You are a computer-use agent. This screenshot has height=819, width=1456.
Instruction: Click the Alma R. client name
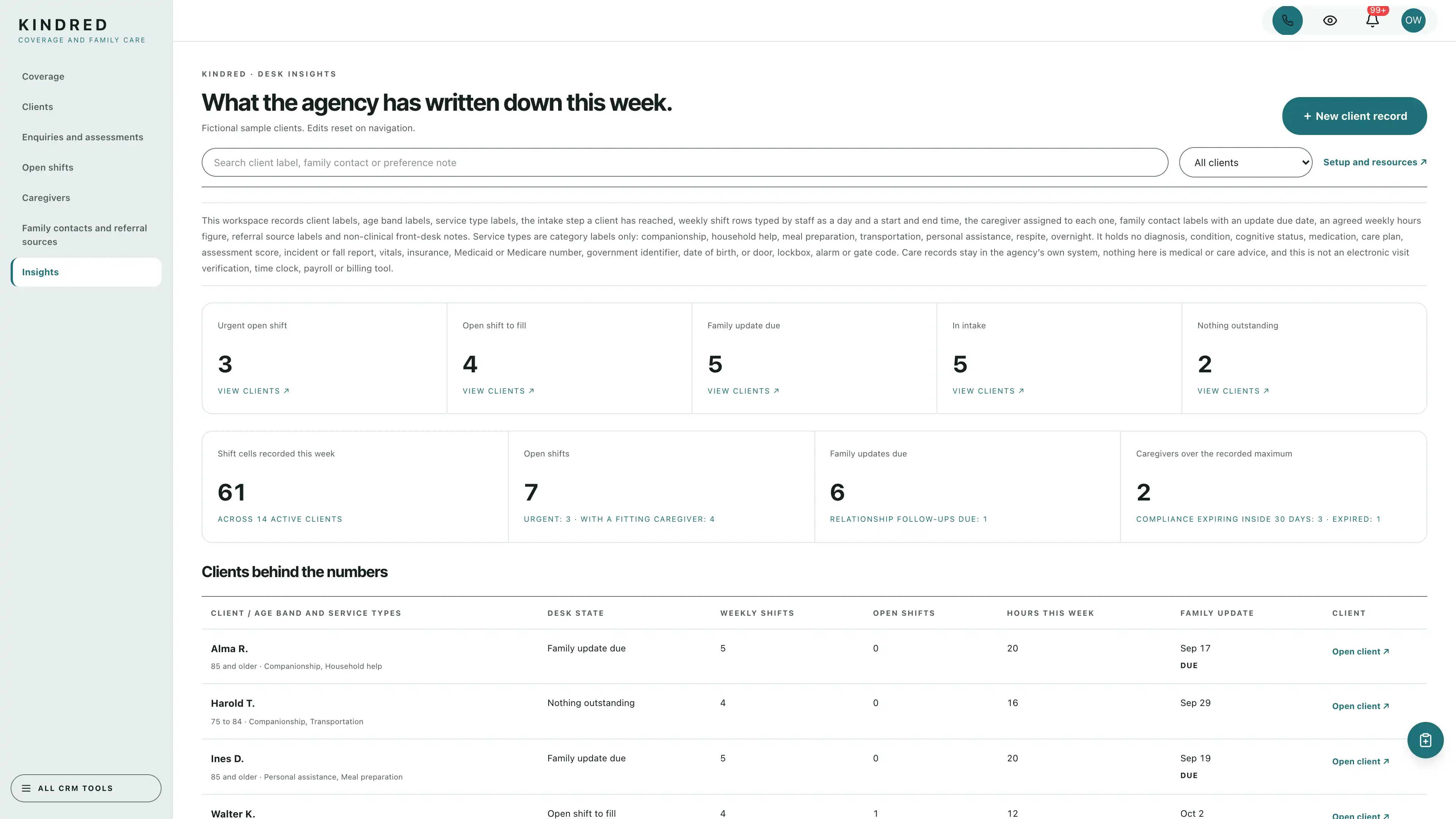point(229,649)
